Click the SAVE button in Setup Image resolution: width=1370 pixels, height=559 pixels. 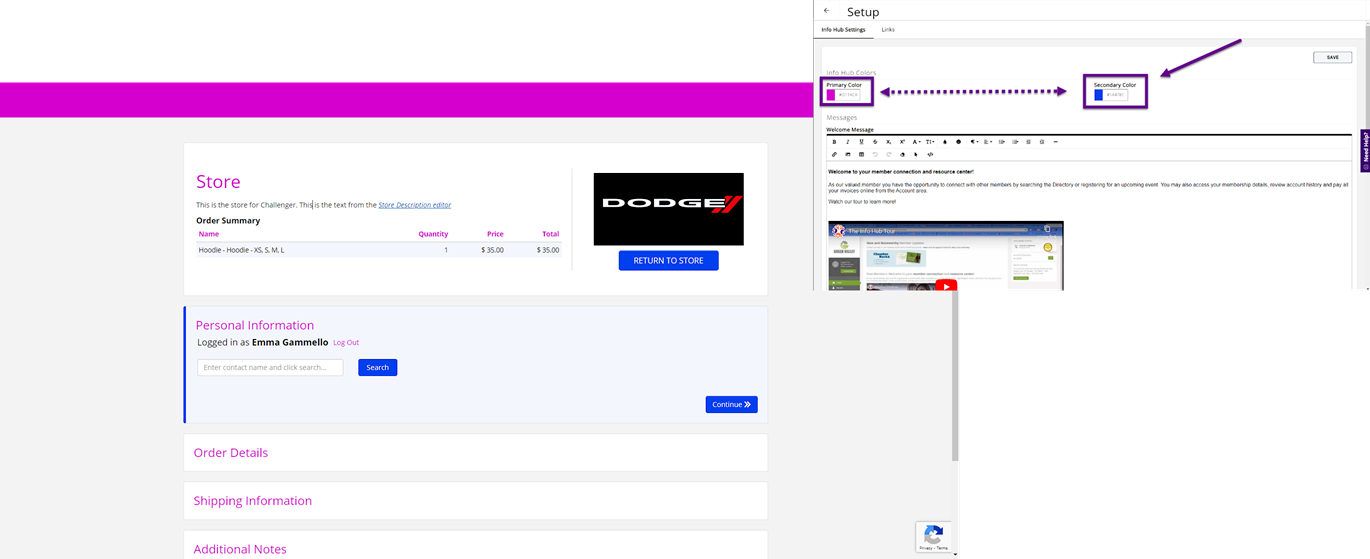tap(1332, 57)
